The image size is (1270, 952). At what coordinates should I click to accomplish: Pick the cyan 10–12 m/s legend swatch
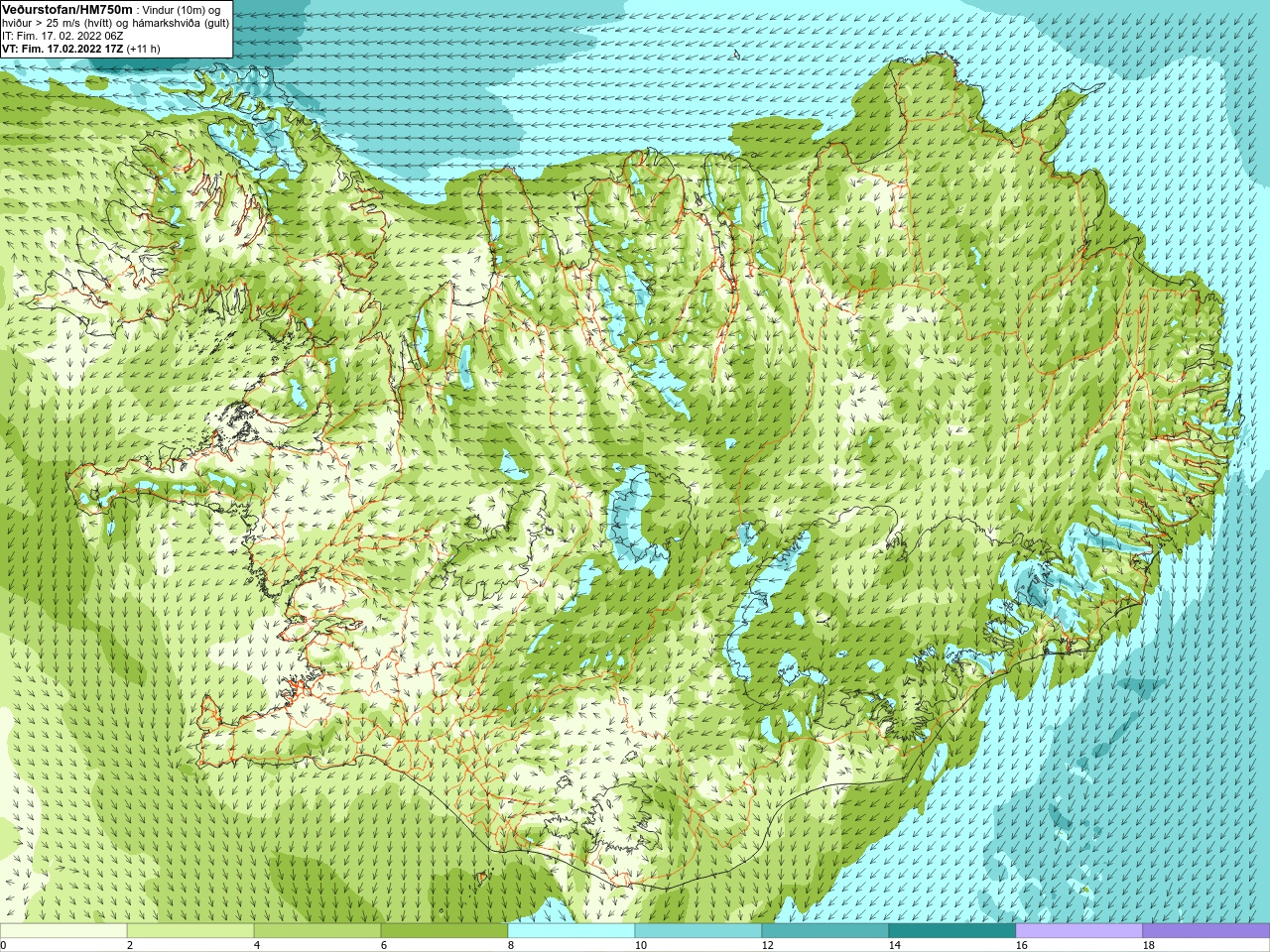[x=698, y=931]
